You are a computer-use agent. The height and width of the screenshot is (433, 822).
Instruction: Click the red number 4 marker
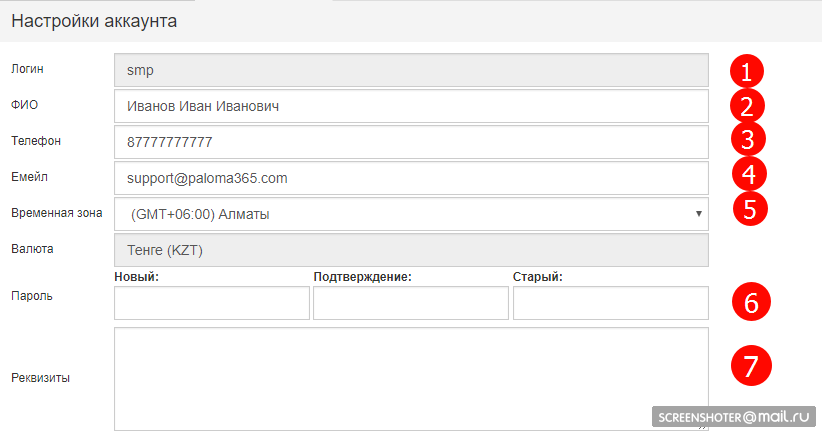(x=746, y=174)
